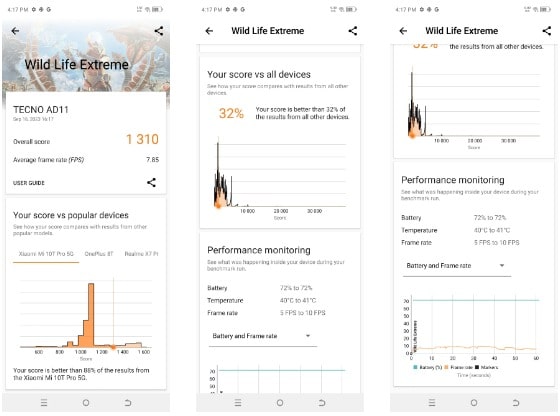This screenshot has width=560, height=416.
Task: Tap battery status icon on left phone
Action: pyautogui.click(x=158, y=9)
